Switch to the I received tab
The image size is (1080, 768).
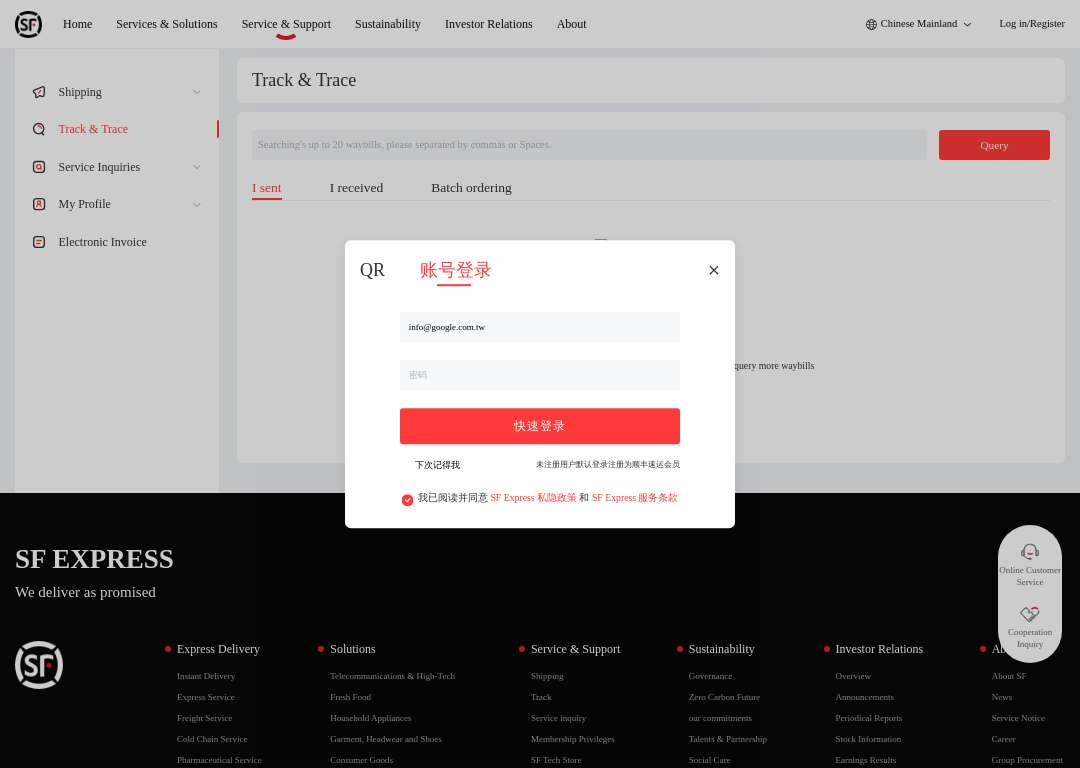pyautogui.click(x=356, y=188)
